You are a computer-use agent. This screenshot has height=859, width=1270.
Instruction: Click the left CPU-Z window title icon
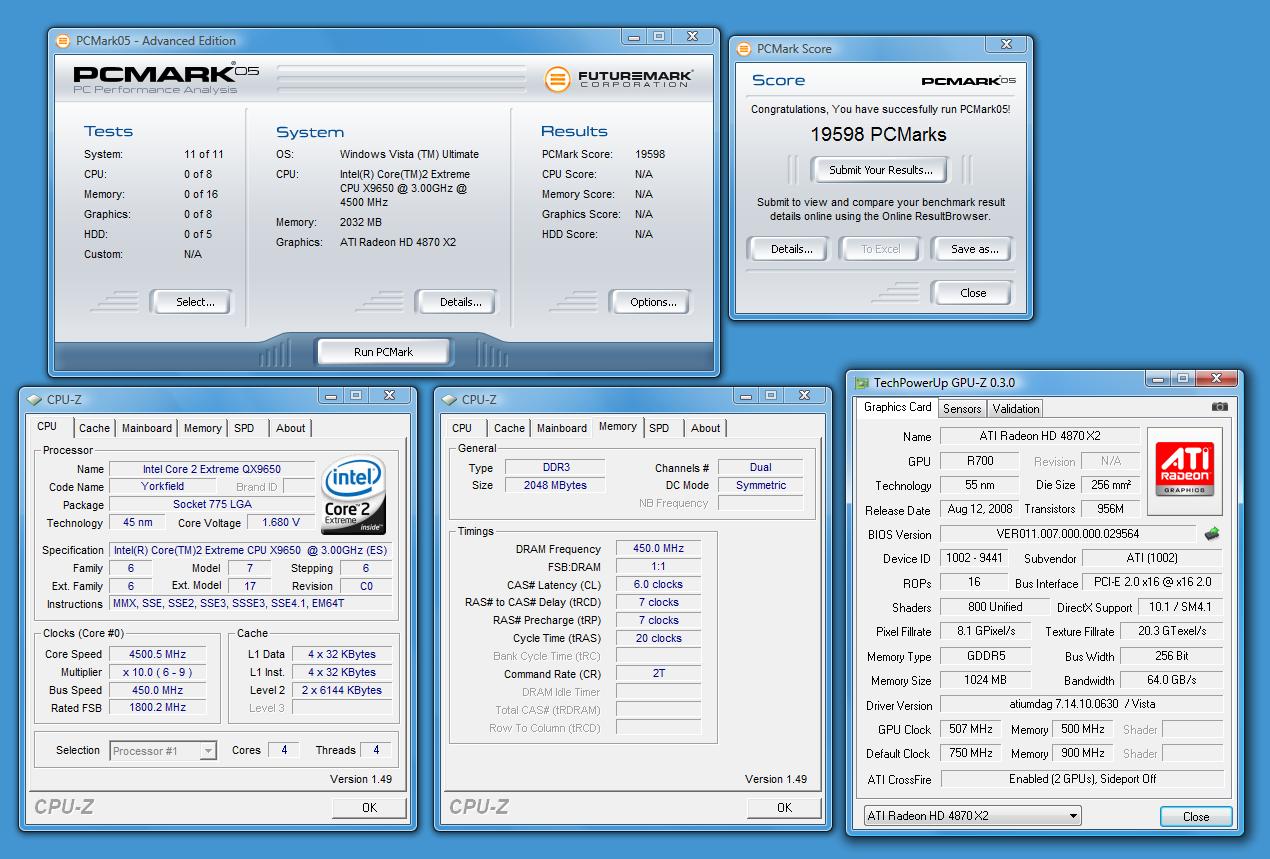point(34,400)
